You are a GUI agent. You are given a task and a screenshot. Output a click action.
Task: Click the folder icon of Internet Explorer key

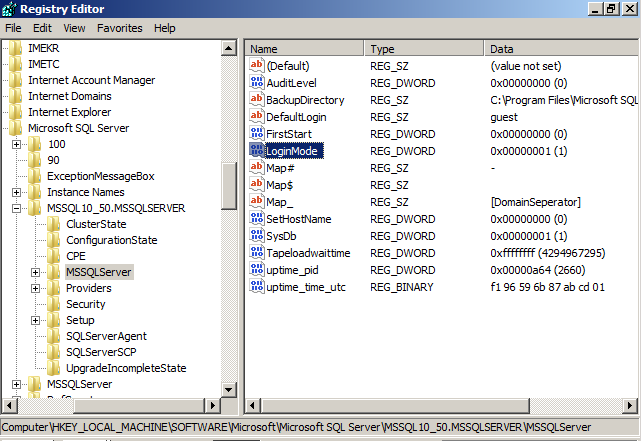(16, 112)
